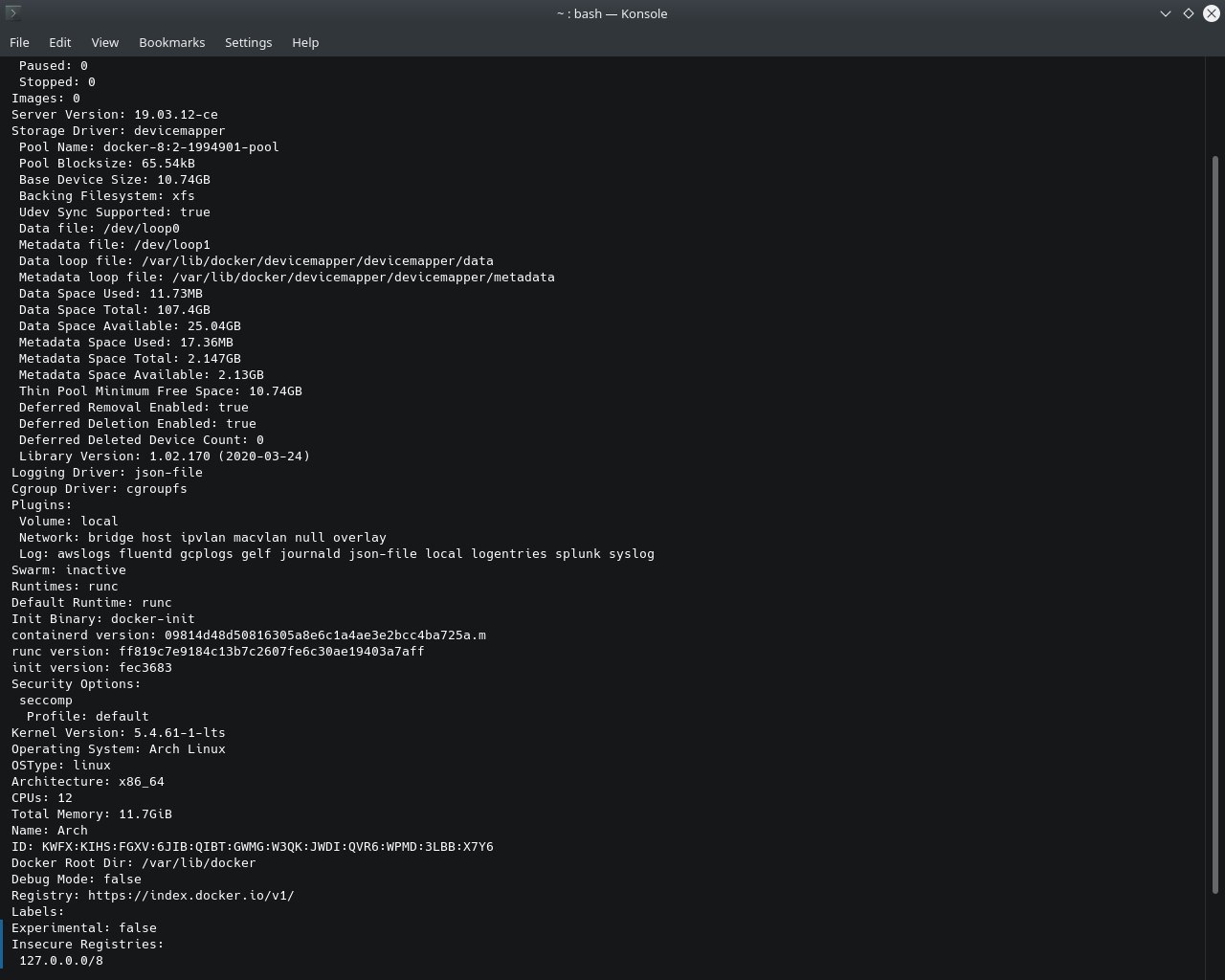Click the 'Total Memory: 11.7GiB' line
This screenshot has width=1225, height=980.
(92, 814)
